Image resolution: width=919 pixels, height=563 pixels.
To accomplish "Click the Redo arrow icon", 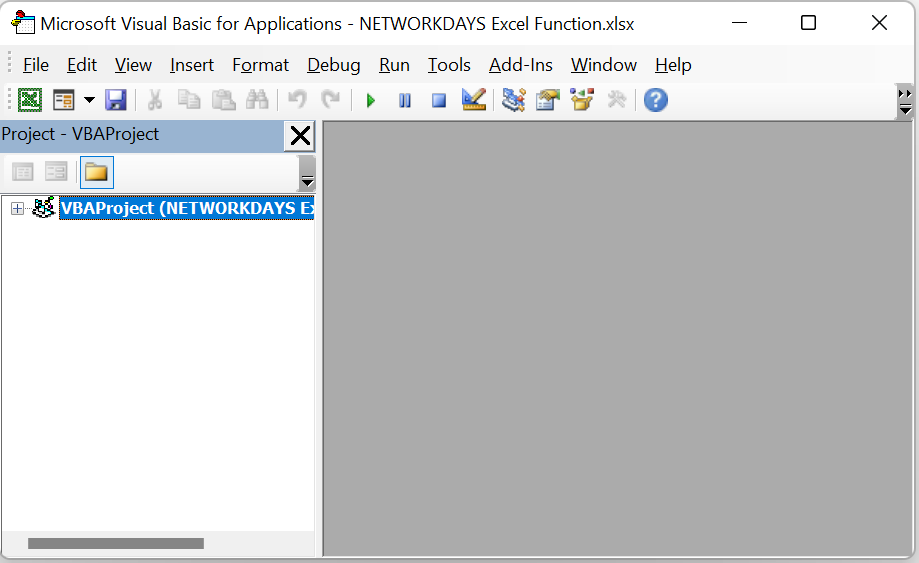I will click(331, 100).
